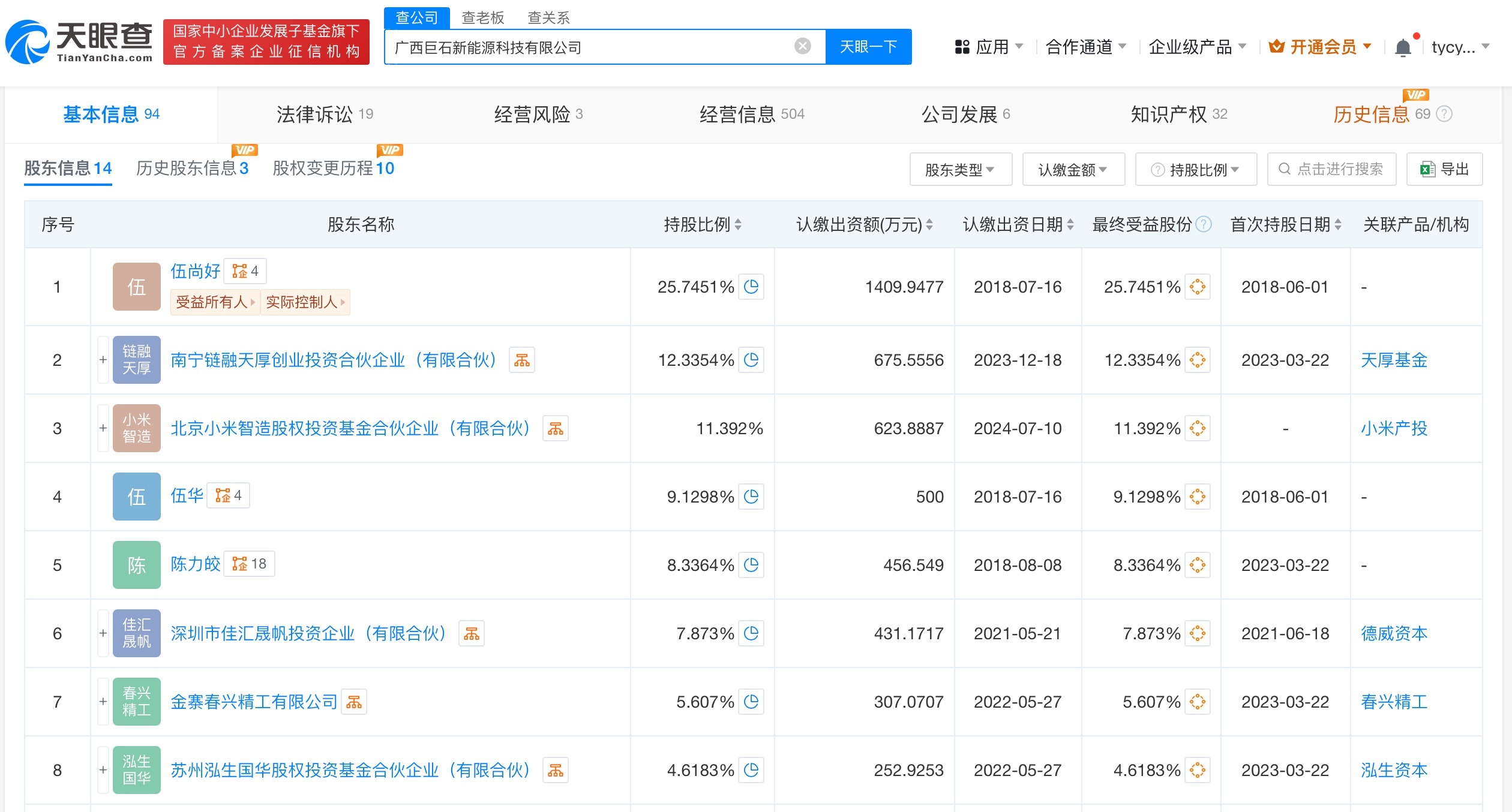Open the 股东类型 filter dropdown
Viewport: 1512px width, 812px height.
click(961, 169)
